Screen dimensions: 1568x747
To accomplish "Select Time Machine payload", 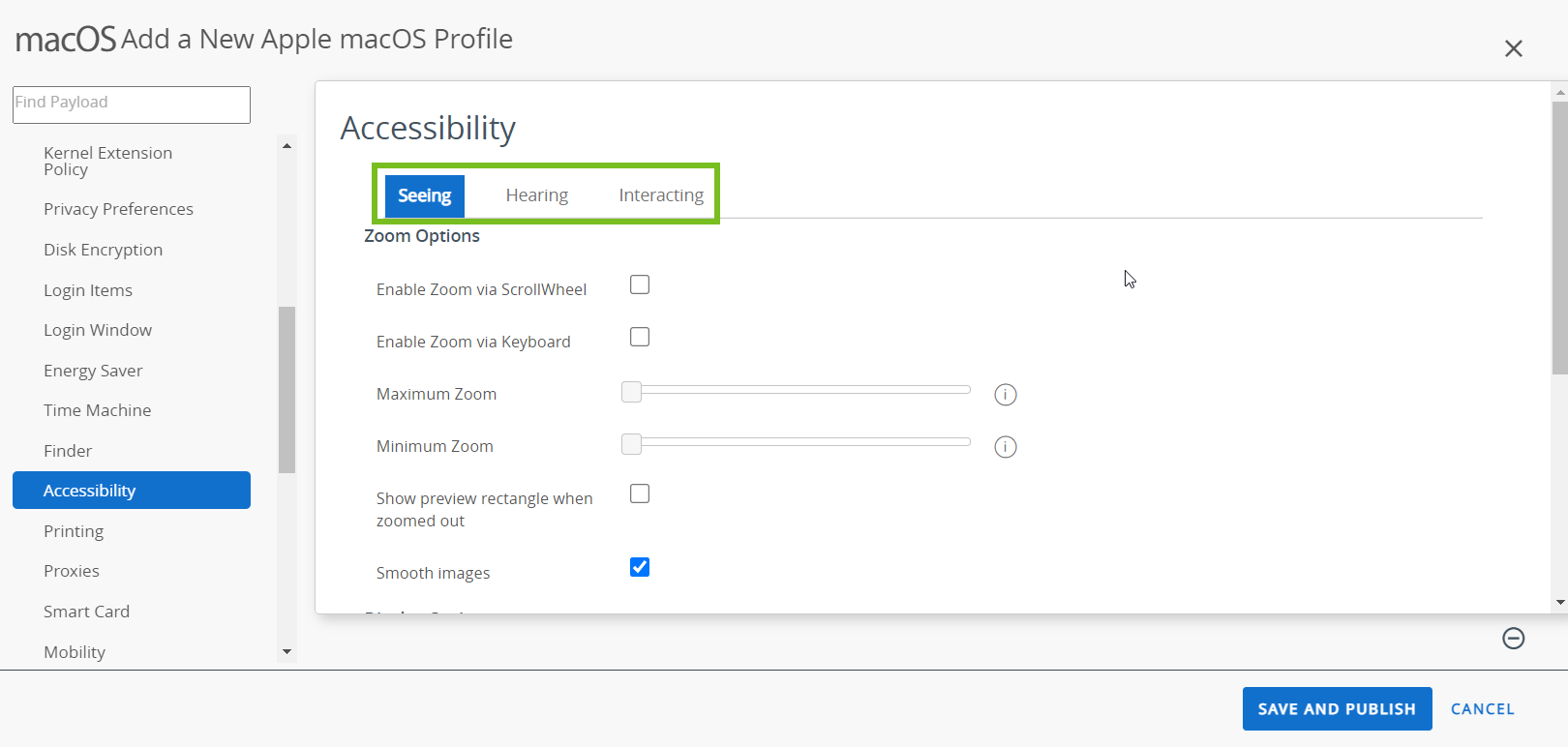I will coord(97,410).
